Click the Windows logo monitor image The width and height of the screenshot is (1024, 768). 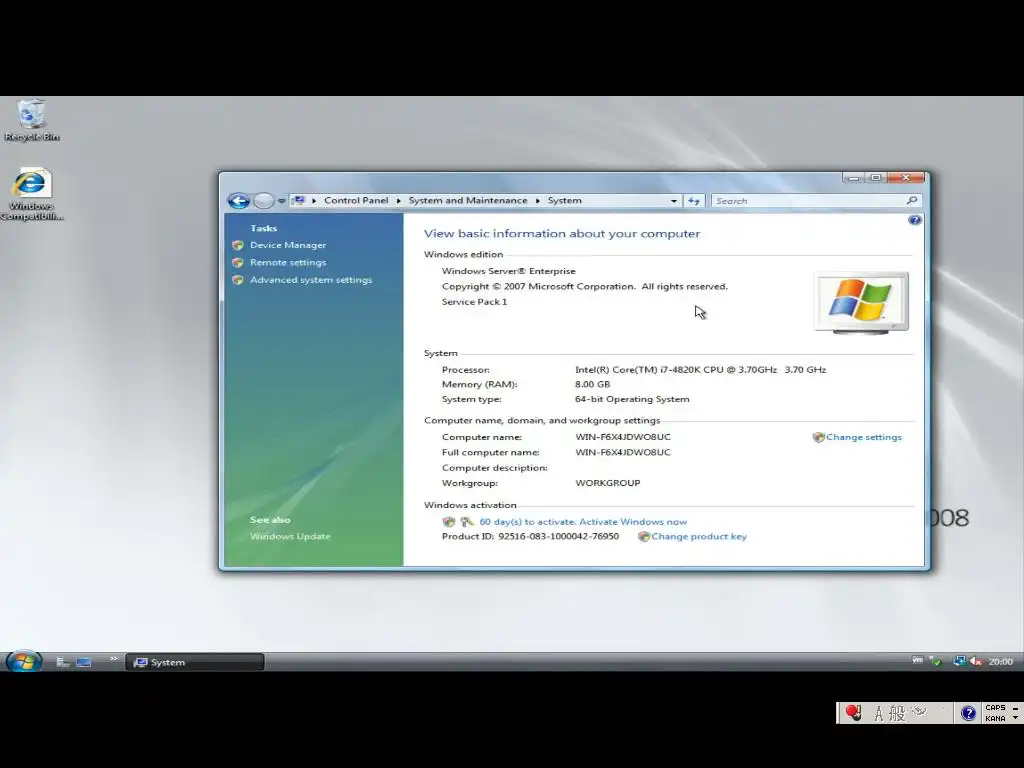tap(861, 302)
